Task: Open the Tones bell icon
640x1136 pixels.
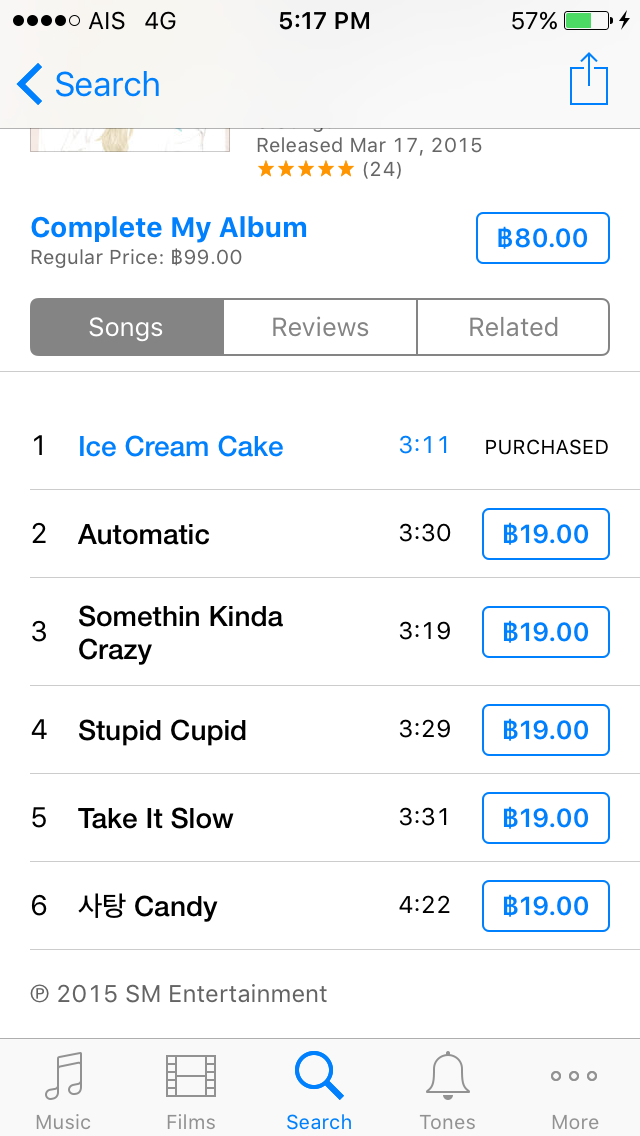Action: [x=447, y=1076]
